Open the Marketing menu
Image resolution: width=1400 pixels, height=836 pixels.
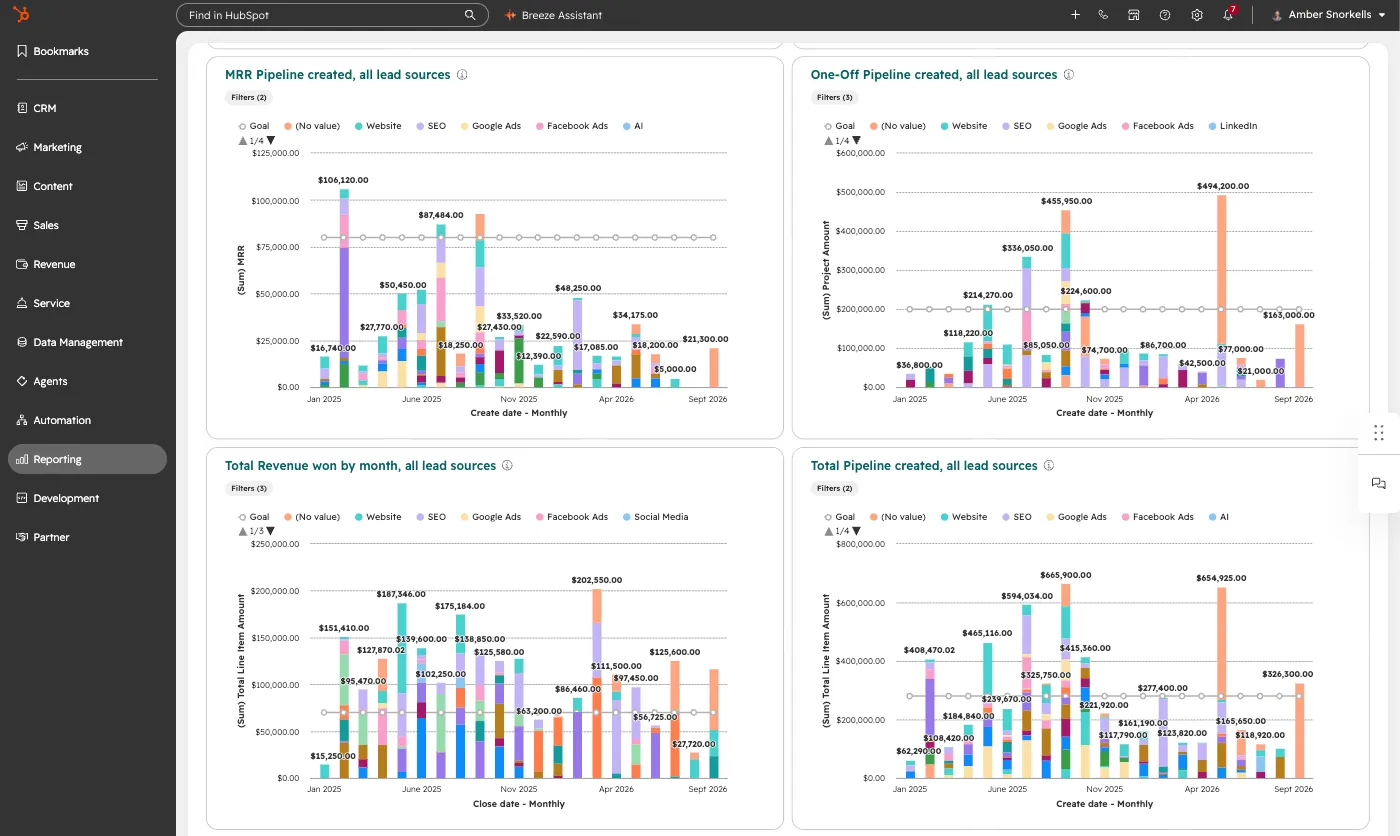click(50, 147)
